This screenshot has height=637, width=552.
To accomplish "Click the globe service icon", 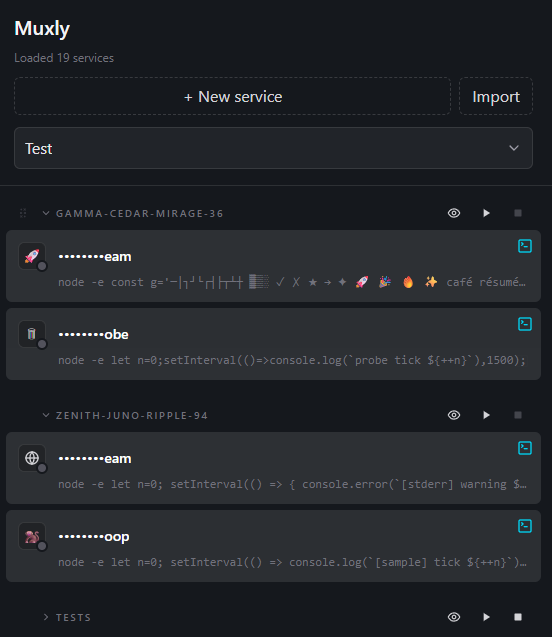I will coord(32,458).
